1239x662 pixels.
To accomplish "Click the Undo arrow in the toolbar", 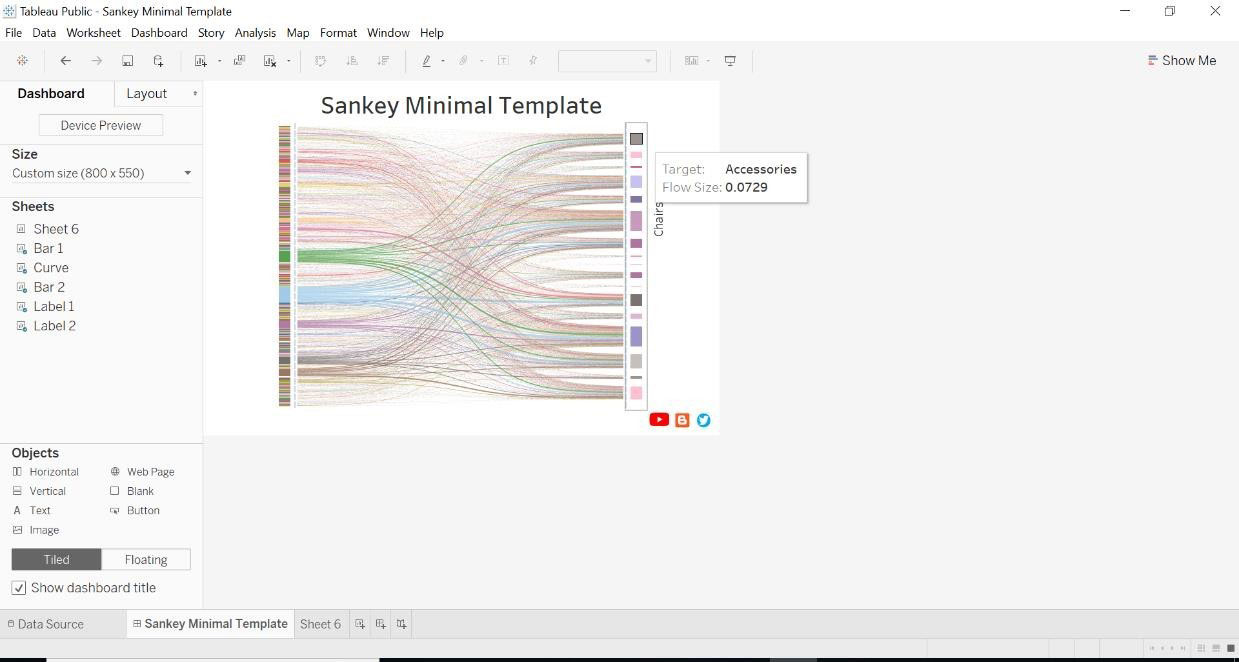I will [x=65, y=60].
